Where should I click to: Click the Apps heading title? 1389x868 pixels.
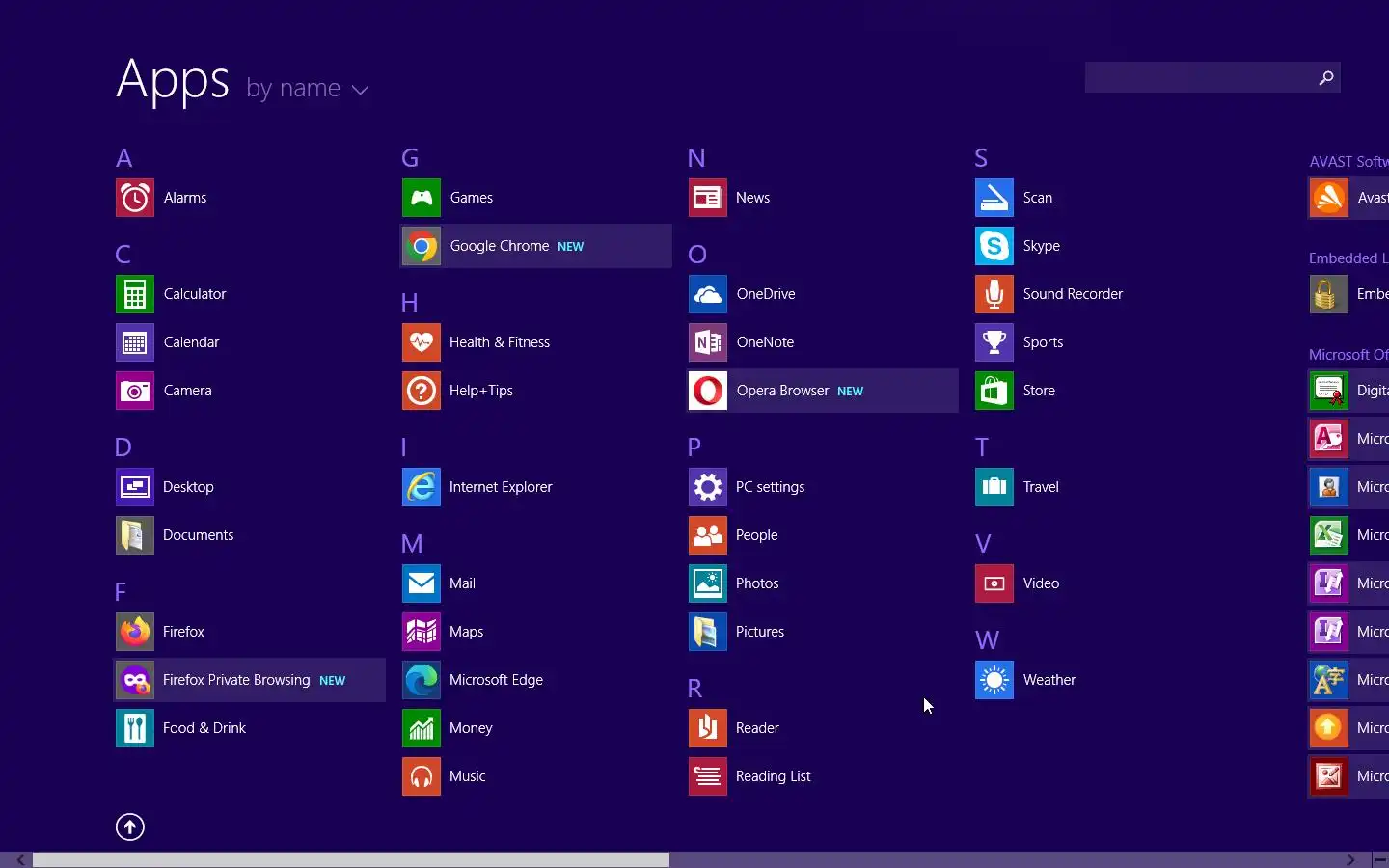(x=174, y=79)
